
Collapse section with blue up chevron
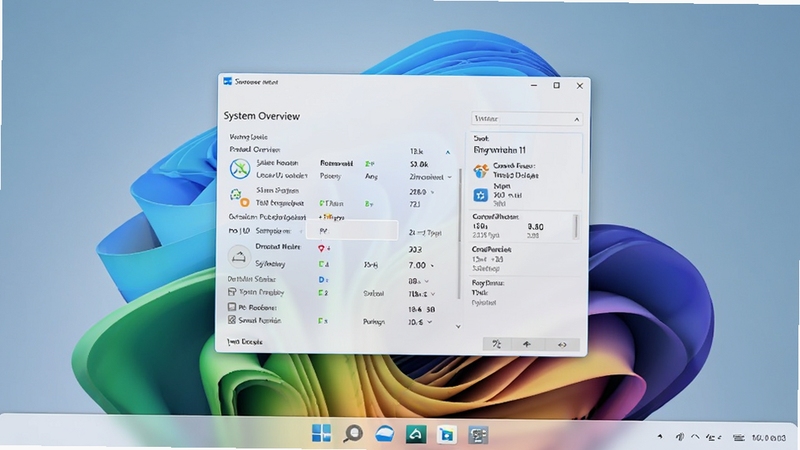tap(447, 152)
